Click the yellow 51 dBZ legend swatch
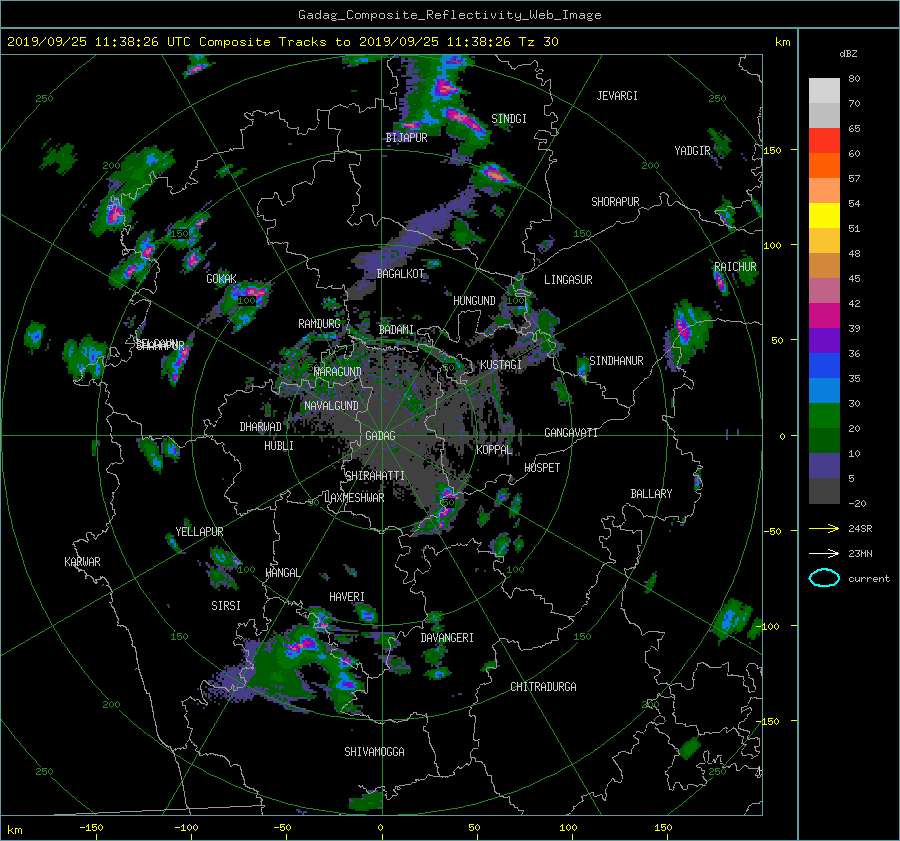This screenshot has height=841, width=900. 824,215
